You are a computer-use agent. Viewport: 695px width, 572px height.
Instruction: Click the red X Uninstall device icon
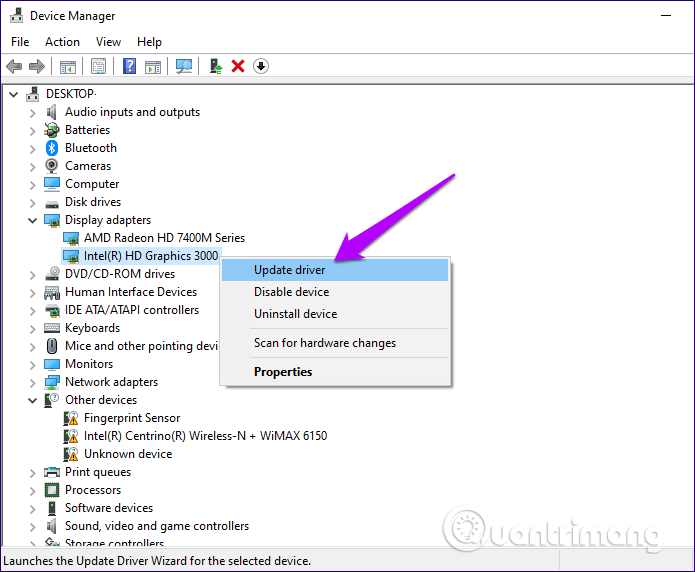[x=238, y=67]
